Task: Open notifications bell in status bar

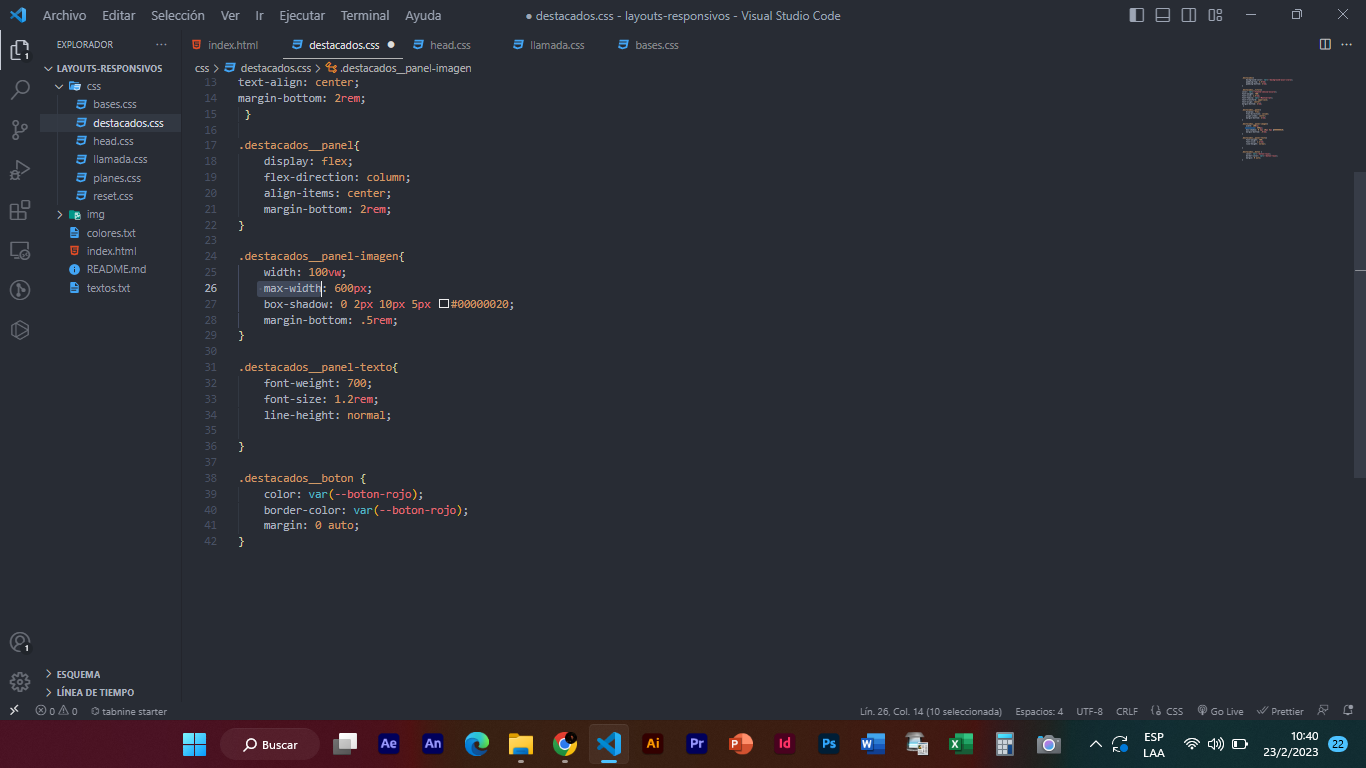Action: tap(1349, 711)
